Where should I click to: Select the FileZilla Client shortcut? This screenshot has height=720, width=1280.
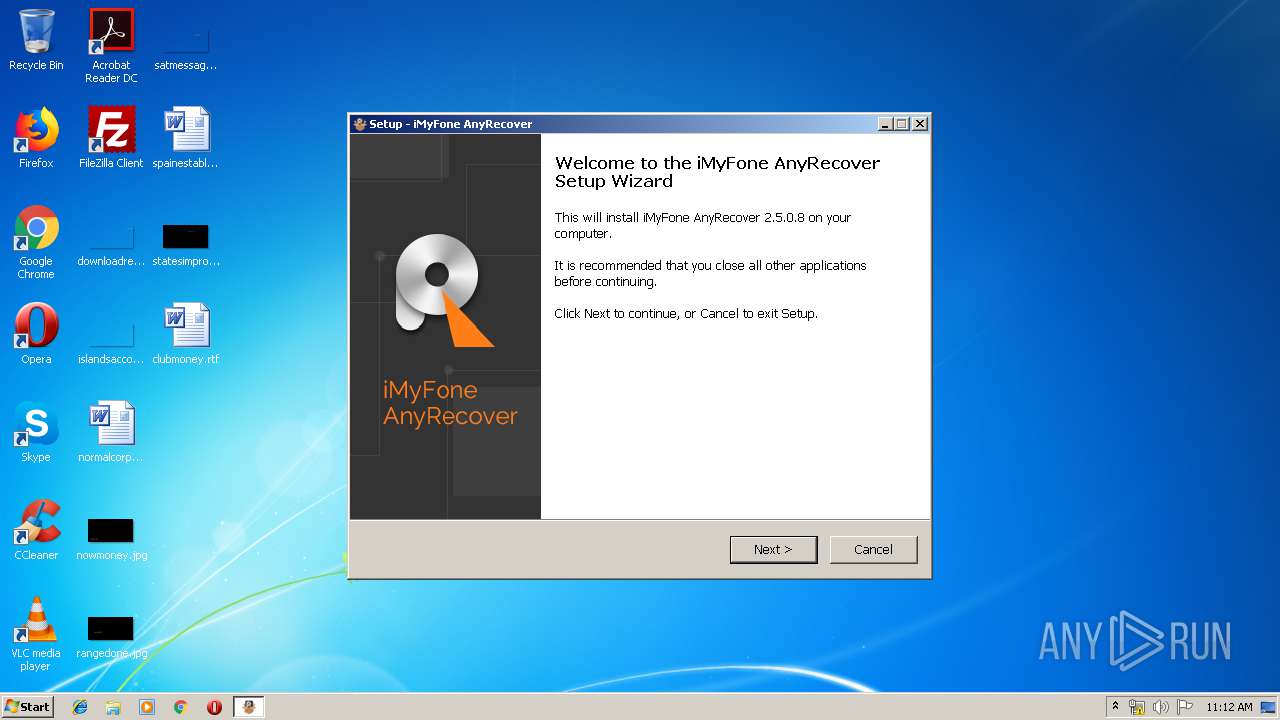(111, 138)
